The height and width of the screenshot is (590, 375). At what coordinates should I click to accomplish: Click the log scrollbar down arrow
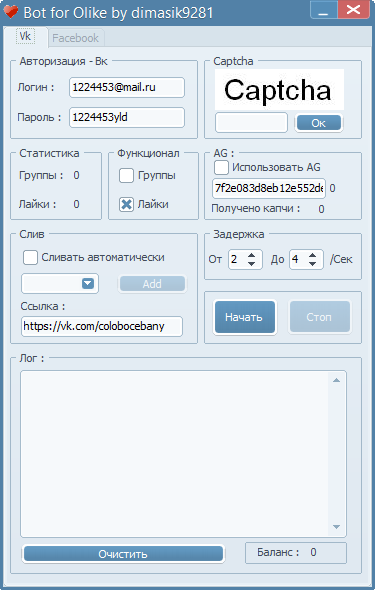(337, 527)
